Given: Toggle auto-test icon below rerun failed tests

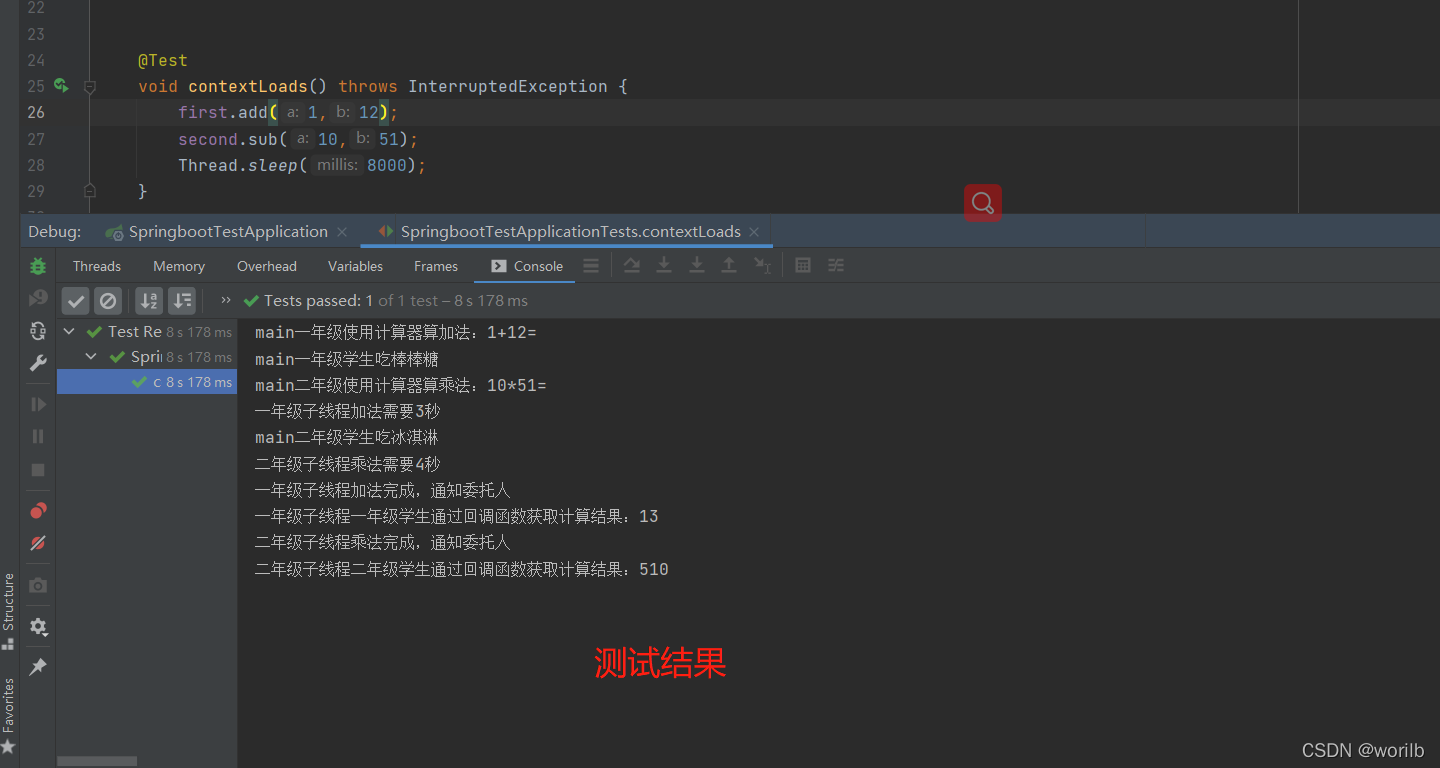Looking at the screenshot, I should click(x=38, y=331).
